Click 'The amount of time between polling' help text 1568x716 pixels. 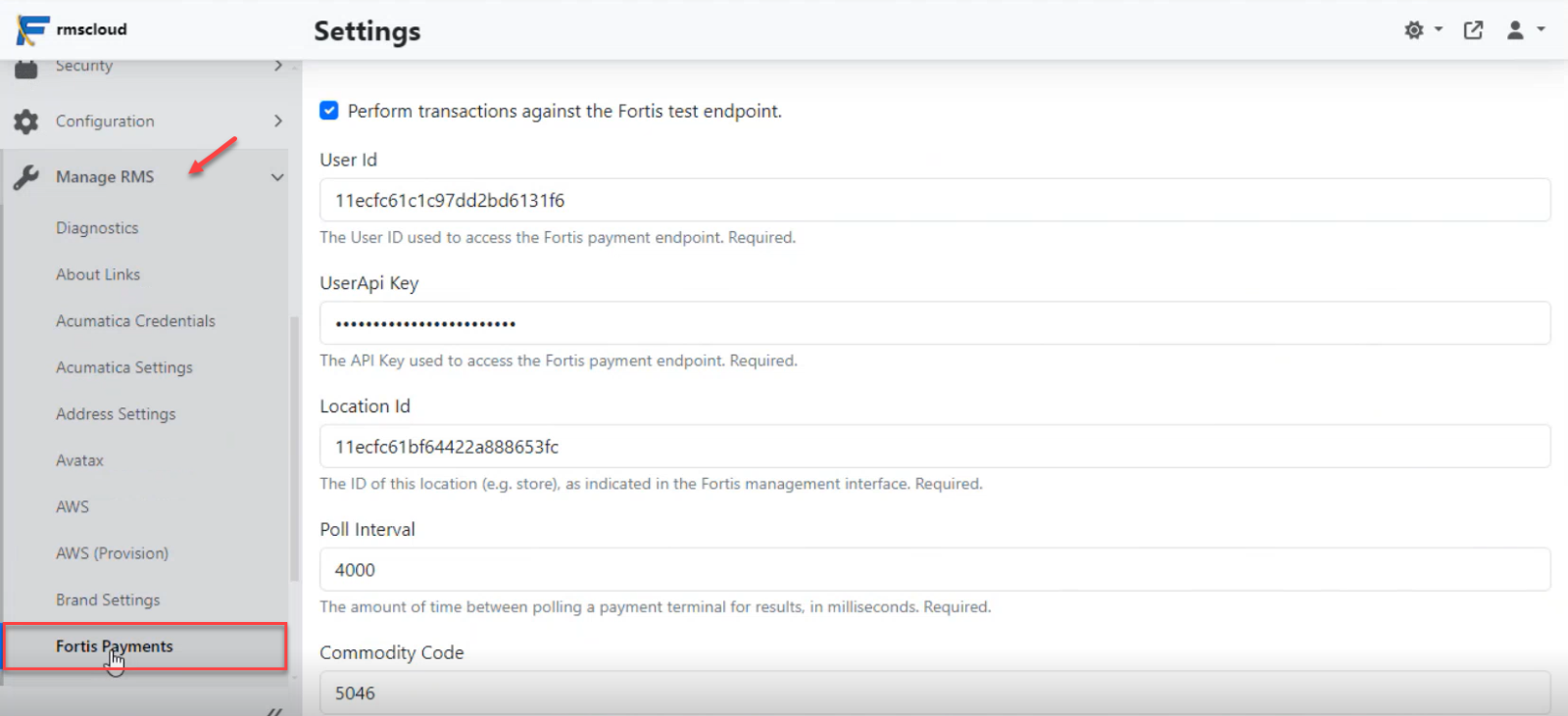pos(655,607)
